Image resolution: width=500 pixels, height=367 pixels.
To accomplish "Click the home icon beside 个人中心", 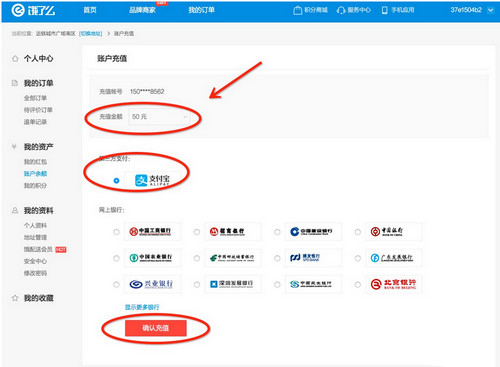I will (x=15, y=59).
